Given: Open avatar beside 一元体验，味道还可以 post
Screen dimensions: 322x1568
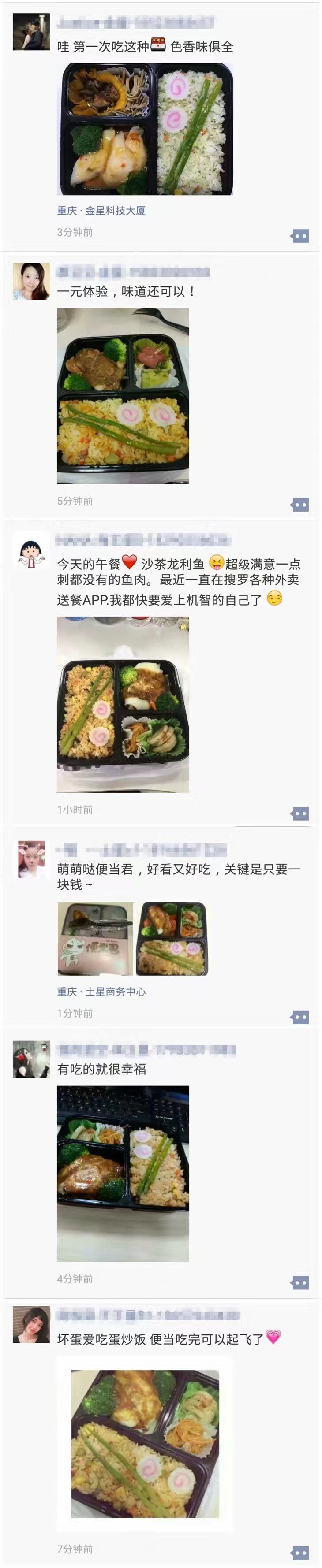Looking at the screenshot, I should (x=31, y=281).
